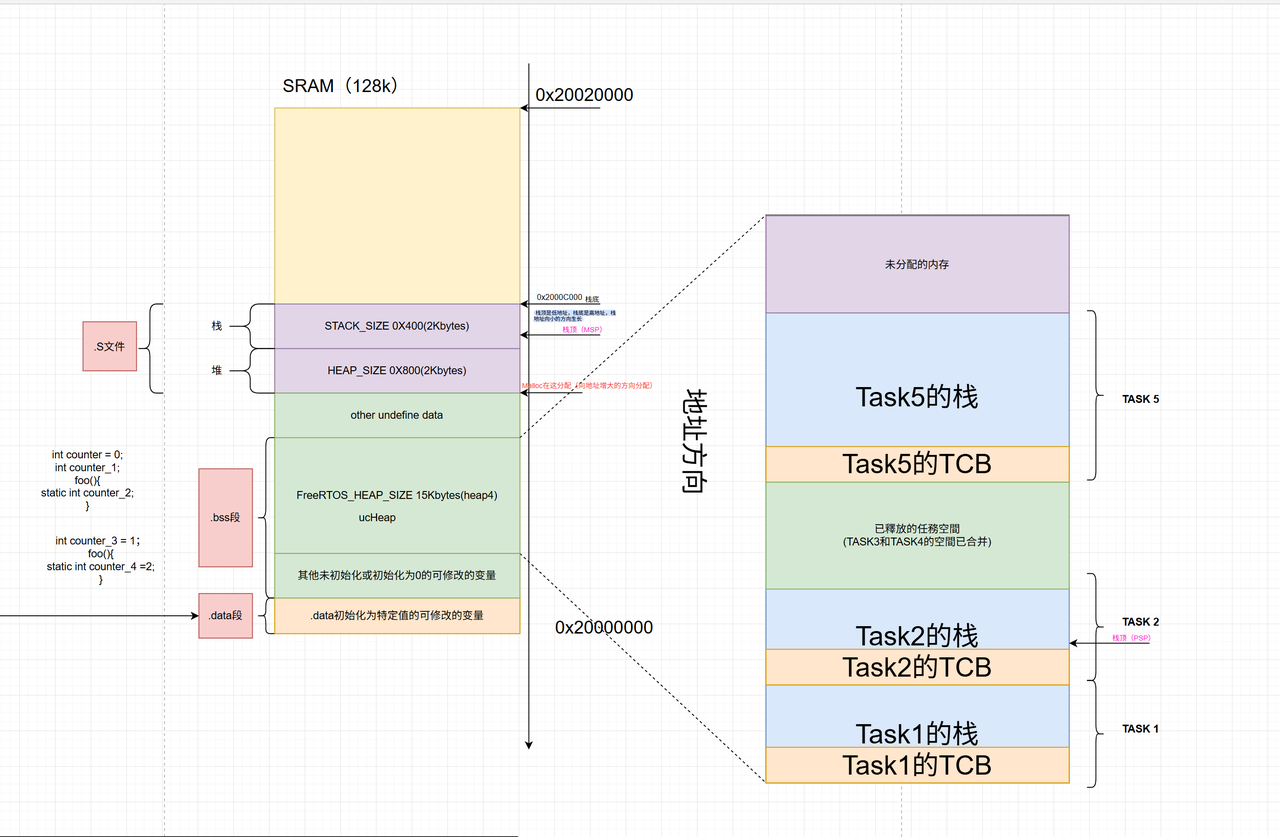1280x837 pixels.
Task: Click the 0x20020000 address label
Action: 585,95
